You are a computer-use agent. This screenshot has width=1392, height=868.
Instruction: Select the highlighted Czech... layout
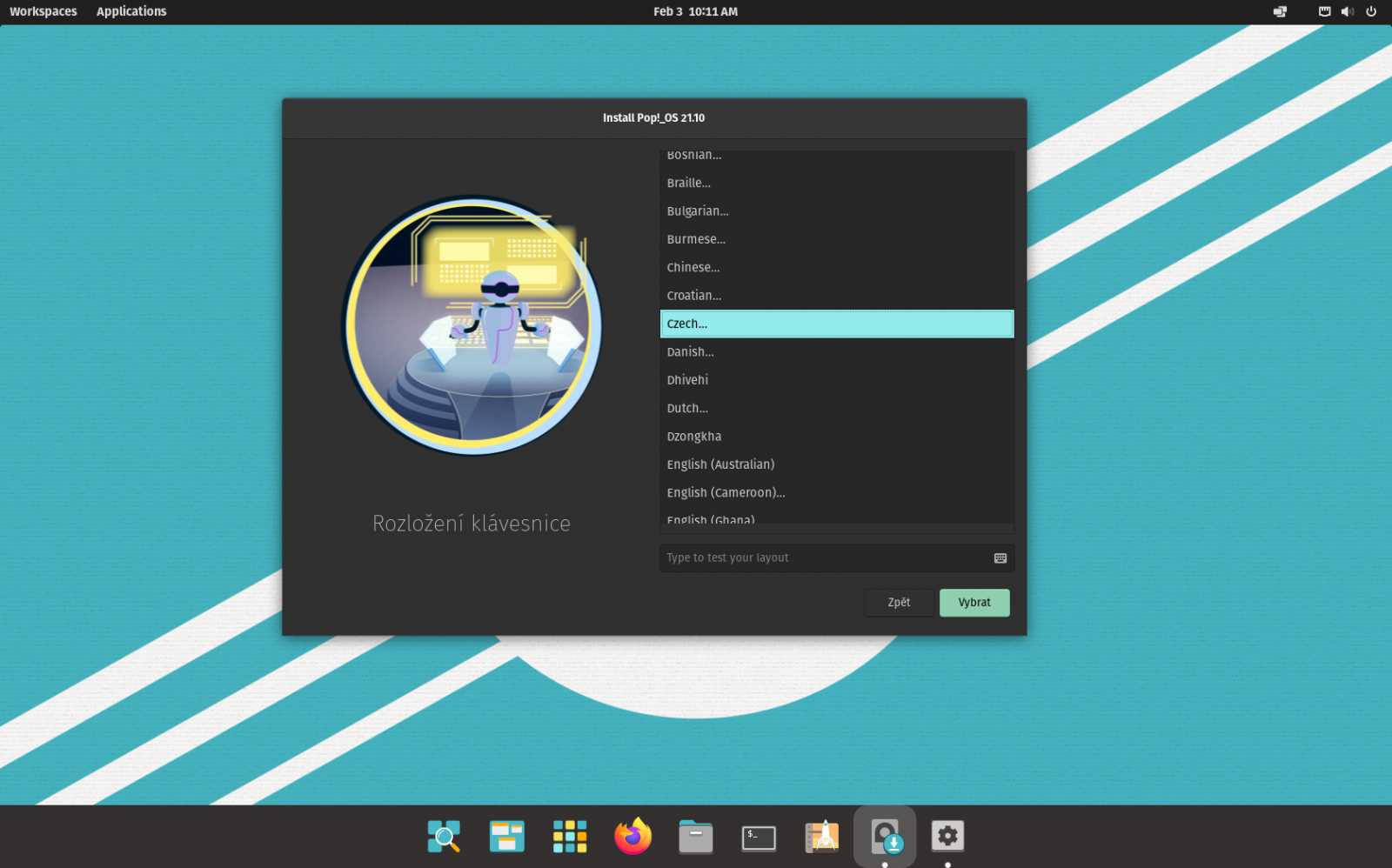coord(837,324)
